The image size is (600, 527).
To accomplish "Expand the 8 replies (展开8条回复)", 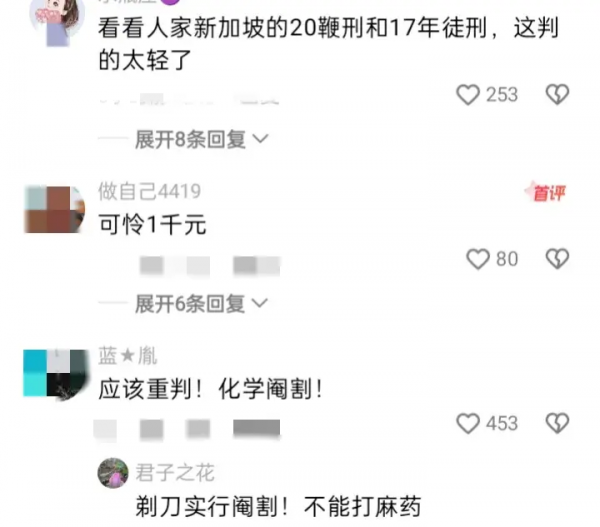I will [190, 139].
